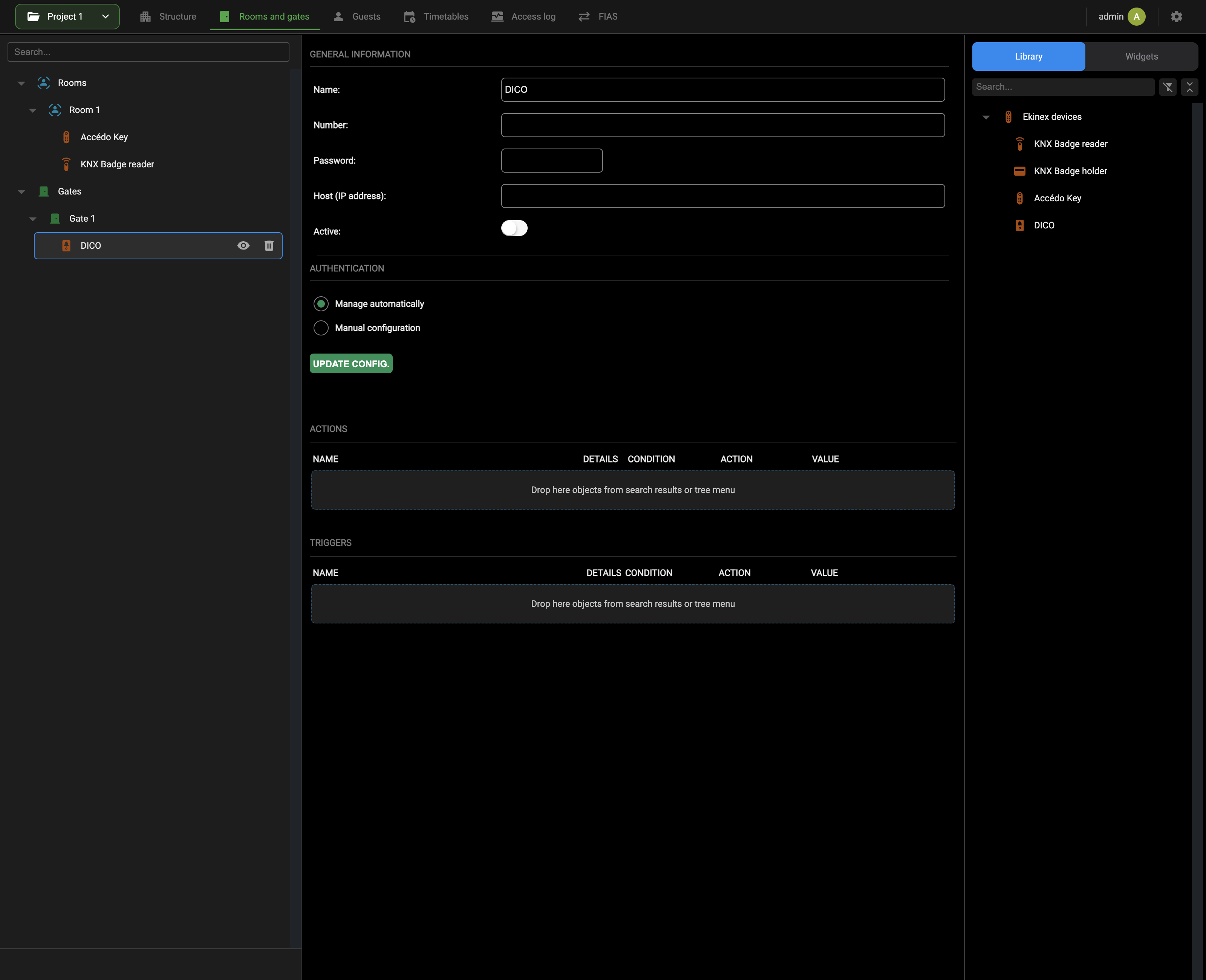Open the Structure tab
Image resolution: width=1206 pixels, height=980 pixels.
click(x=168, y=17)
